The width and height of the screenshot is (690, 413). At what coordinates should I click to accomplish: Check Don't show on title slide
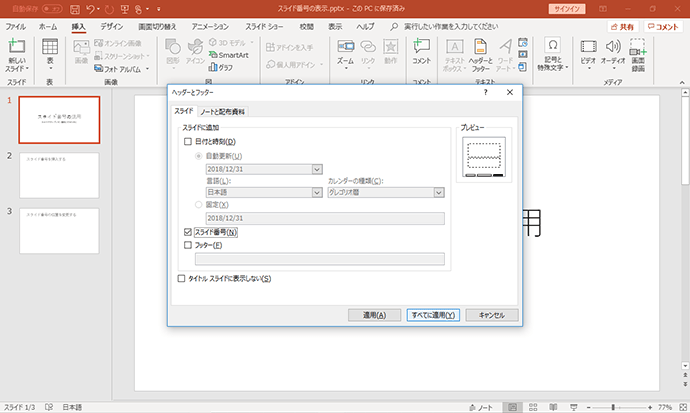click(x=181, y=278)
